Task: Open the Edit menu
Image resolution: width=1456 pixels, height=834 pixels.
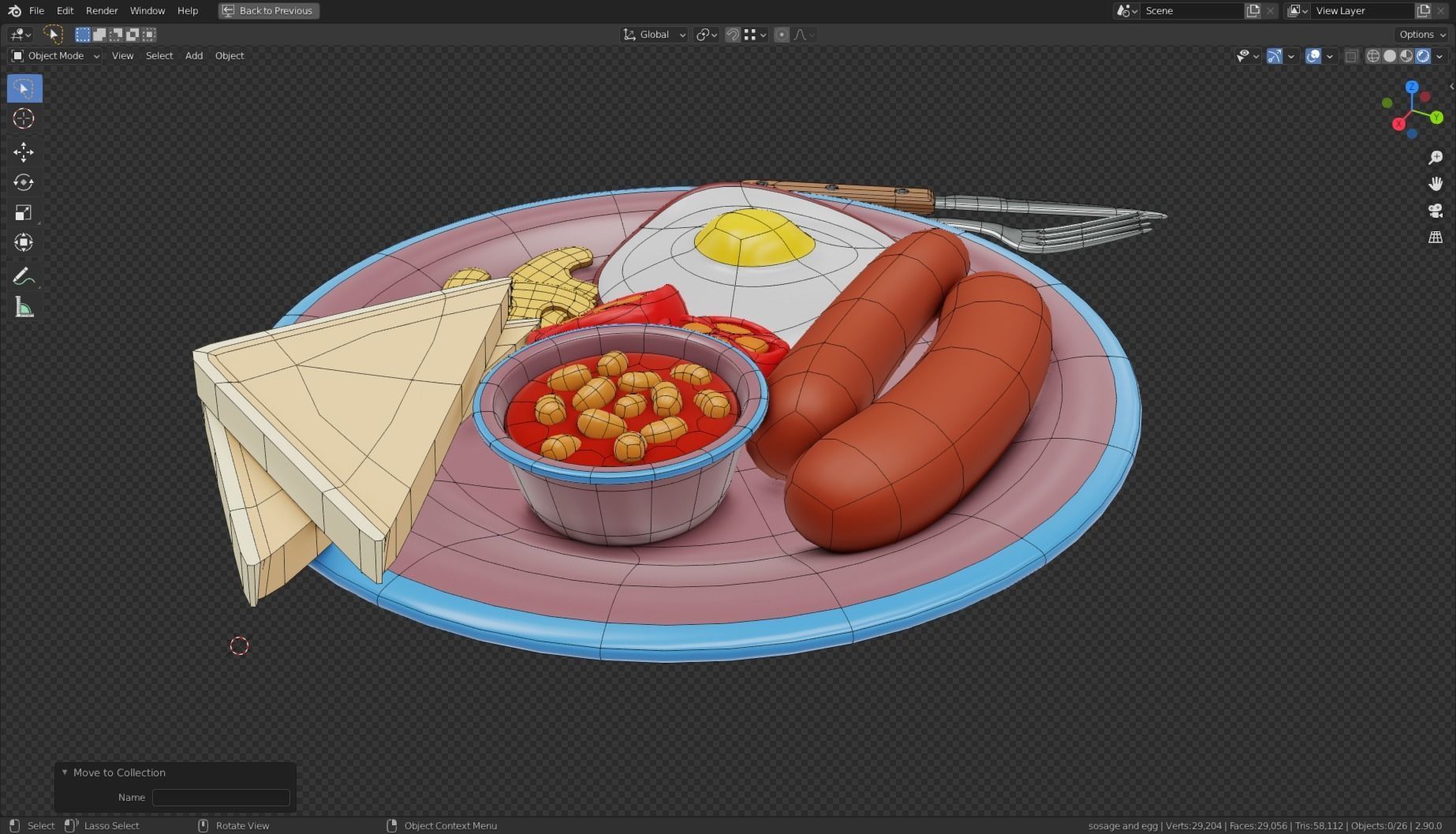Action: (x=65, y=11)
